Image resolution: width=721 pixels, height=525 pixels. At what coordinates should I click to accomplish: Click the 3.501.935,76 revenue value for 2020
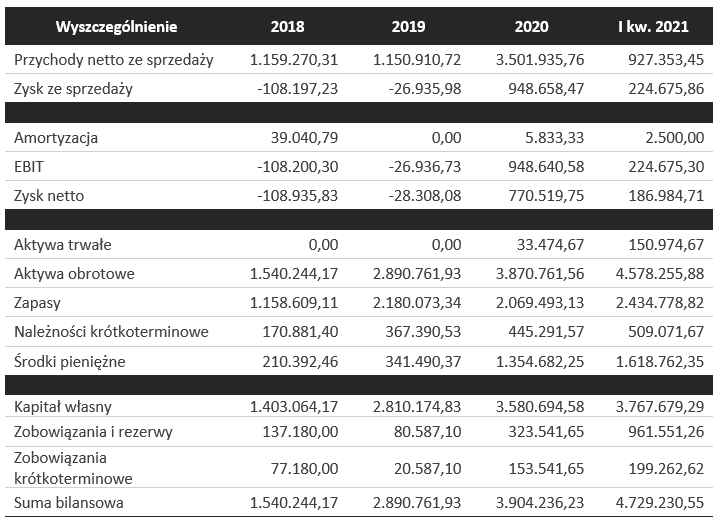point(538,60)
